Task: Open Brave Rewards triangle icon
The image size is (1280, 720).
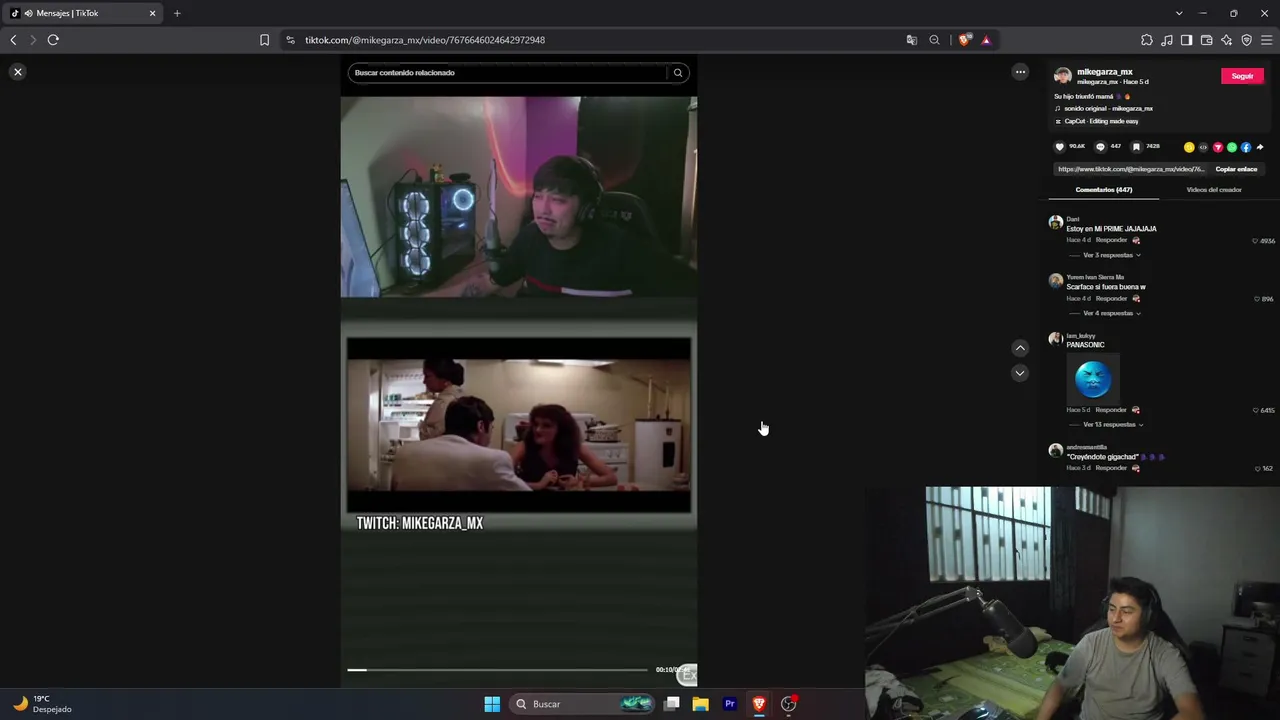Action: 986,40
